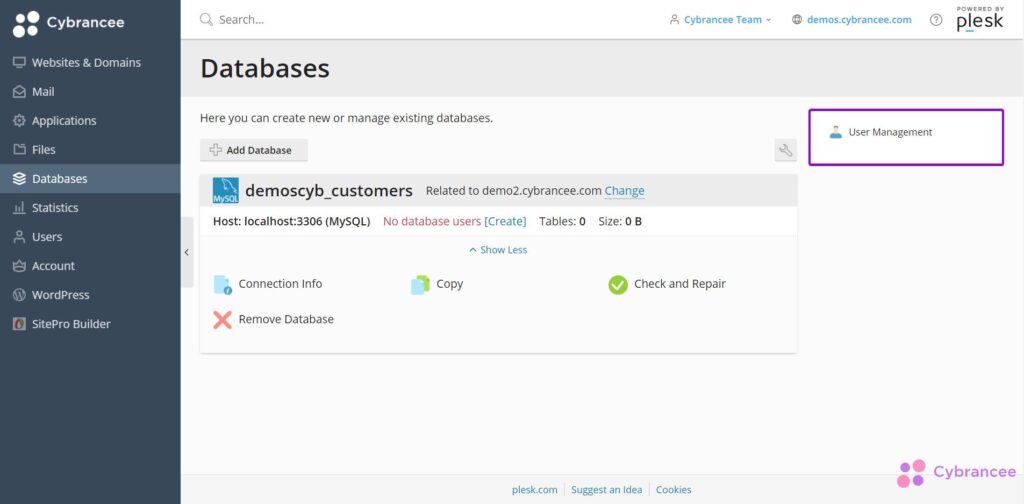Viewport: 1024px width, 504px height.
Task: Click the MySQL database icon
Action: point(225,191)
